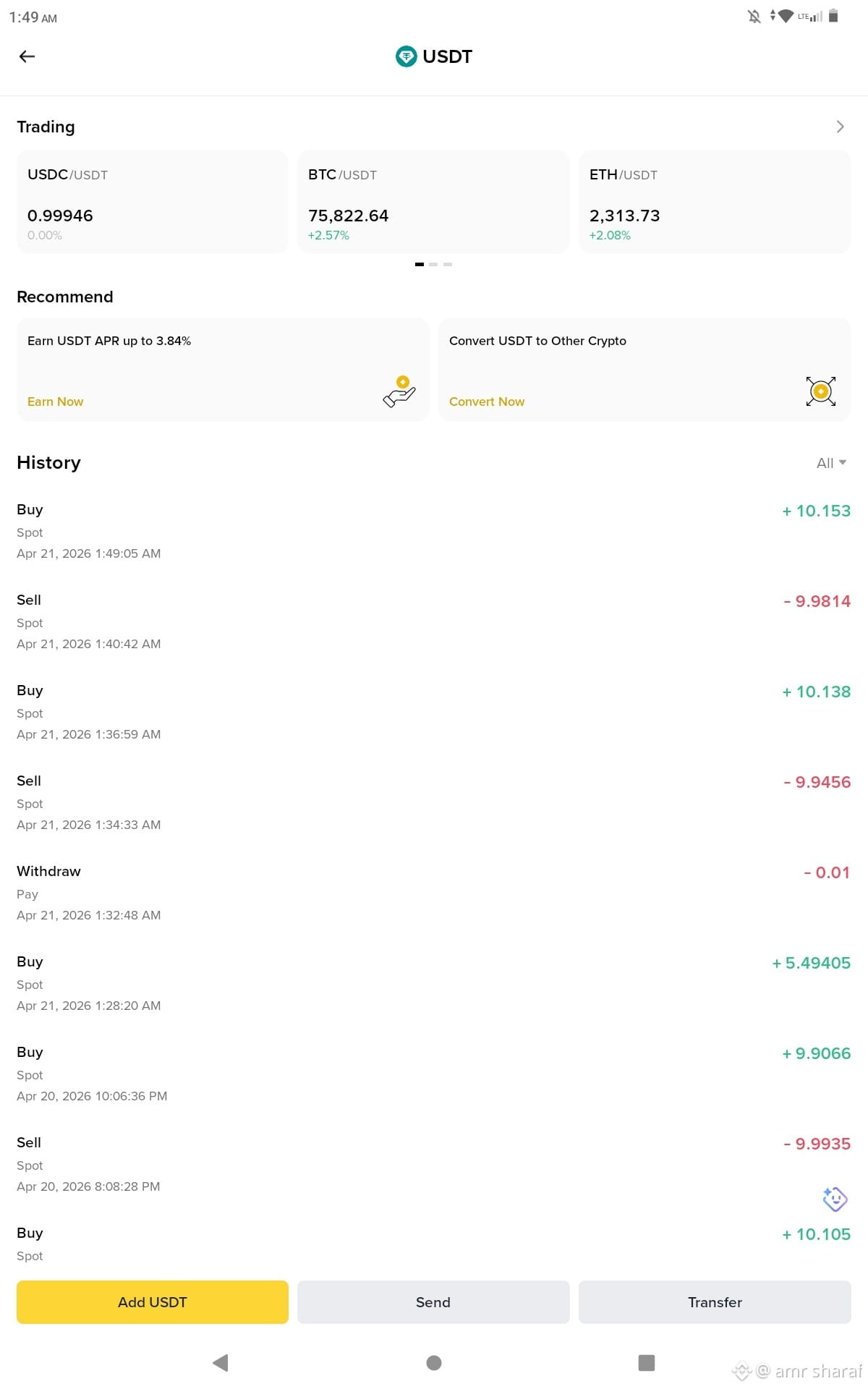This screenshot has height=1389, width=868.
Task: Open the ETH/USDT trading pair card
Action: (715, 202)
